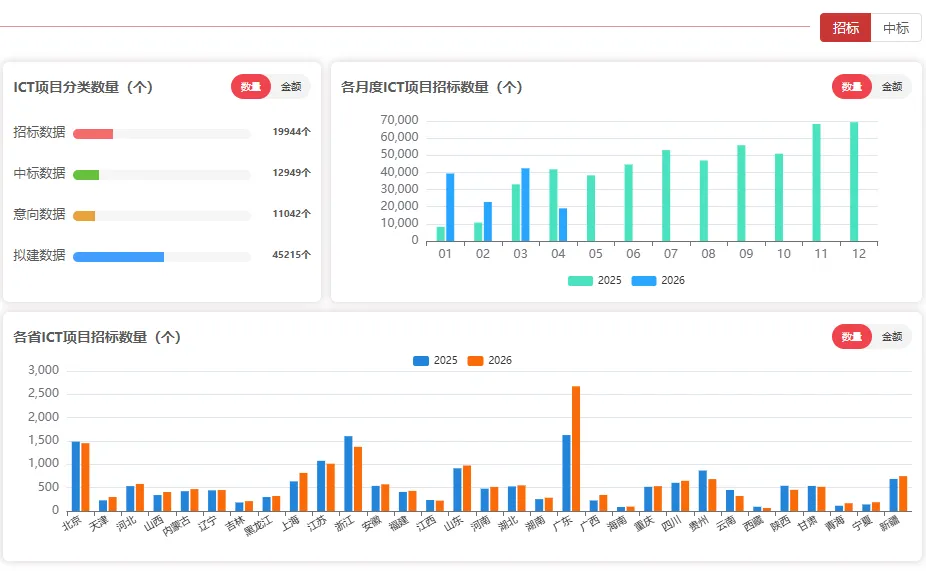Viewport: 926px width, 571px height.
Task: Click the orange 2026 bar for 山东
Action: [467, 488]
